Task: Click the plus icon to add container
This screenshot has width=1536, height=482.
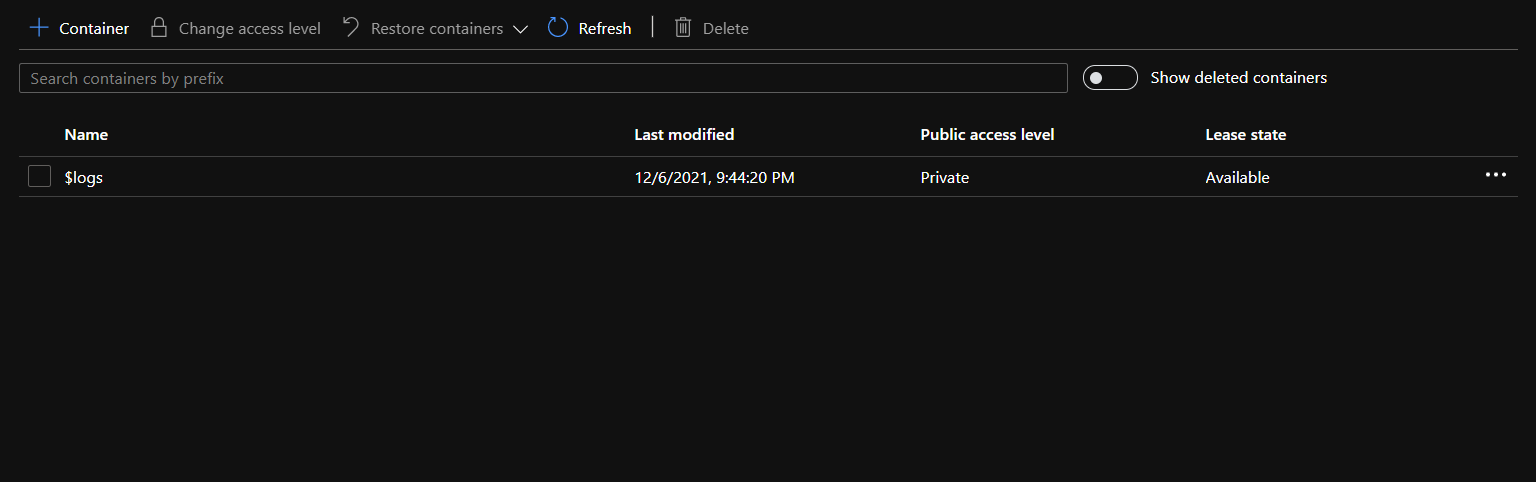Action: (39, 28)
